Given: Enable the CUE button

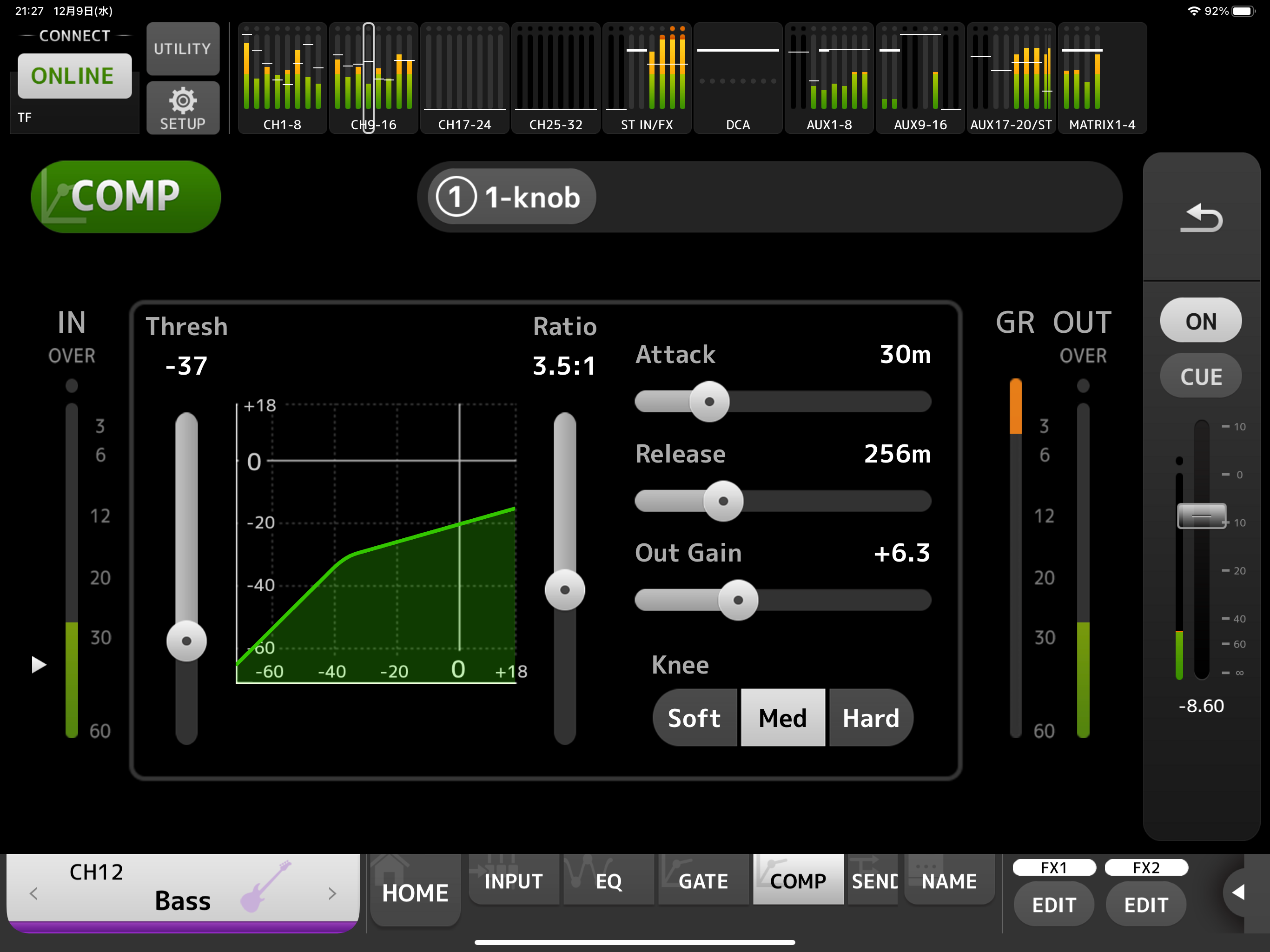Looking at the screenshot, I should (x=1201, y=376).
